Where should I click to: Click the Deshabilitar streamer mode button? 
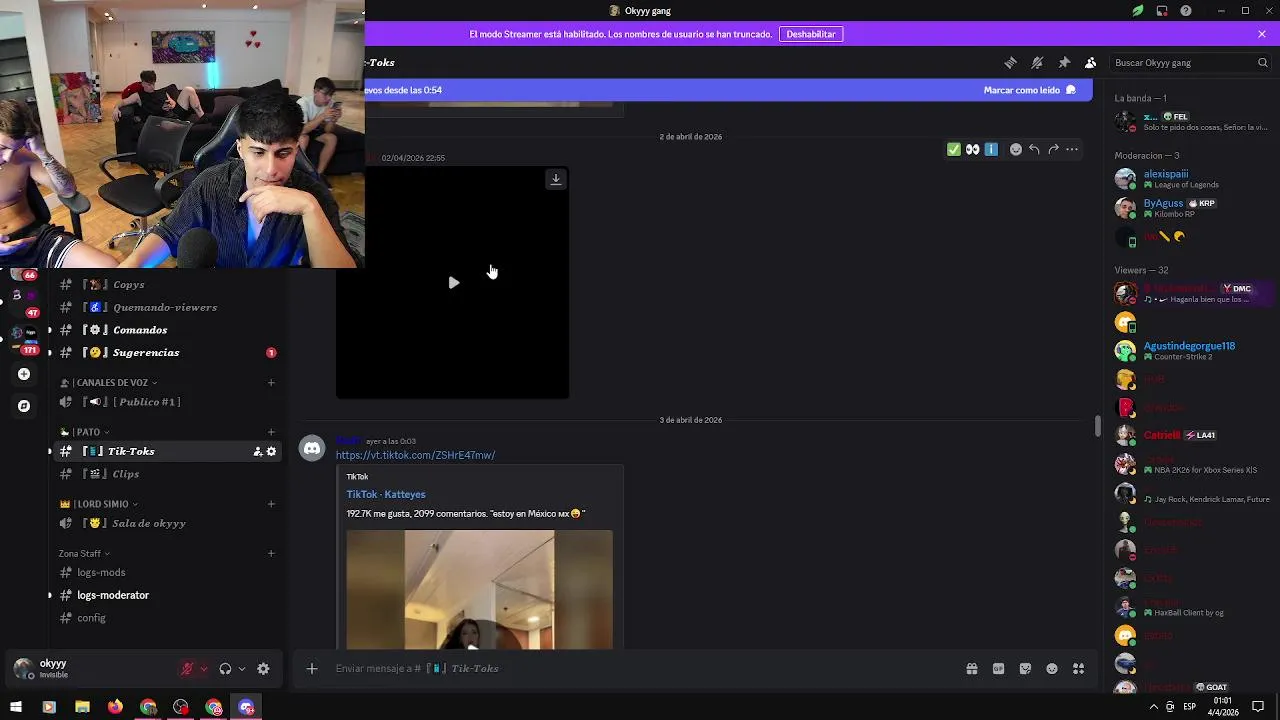pyautogui.click(x=811, y=34)
